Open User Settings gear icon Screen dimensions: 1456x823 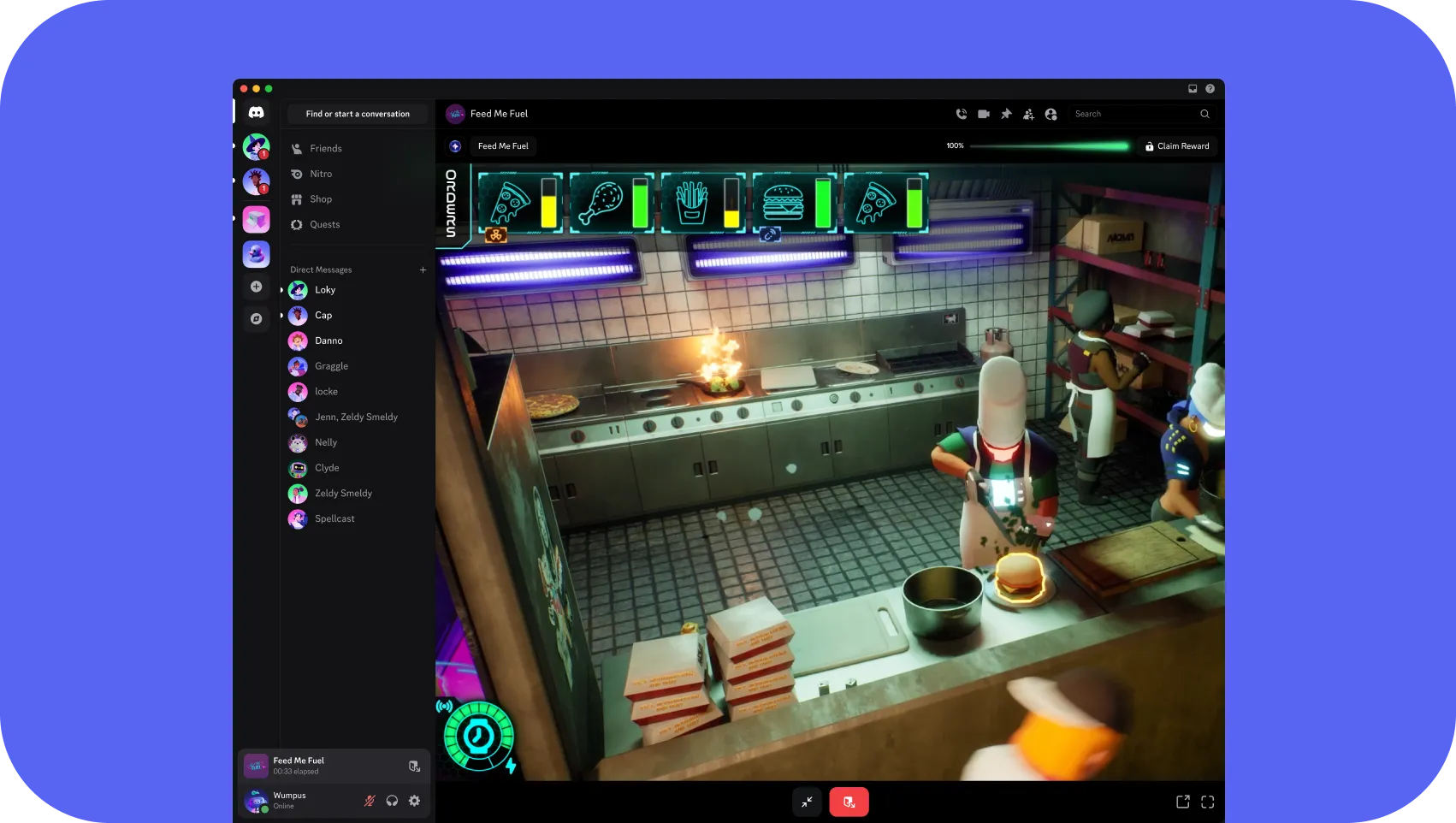pos(414,801)
